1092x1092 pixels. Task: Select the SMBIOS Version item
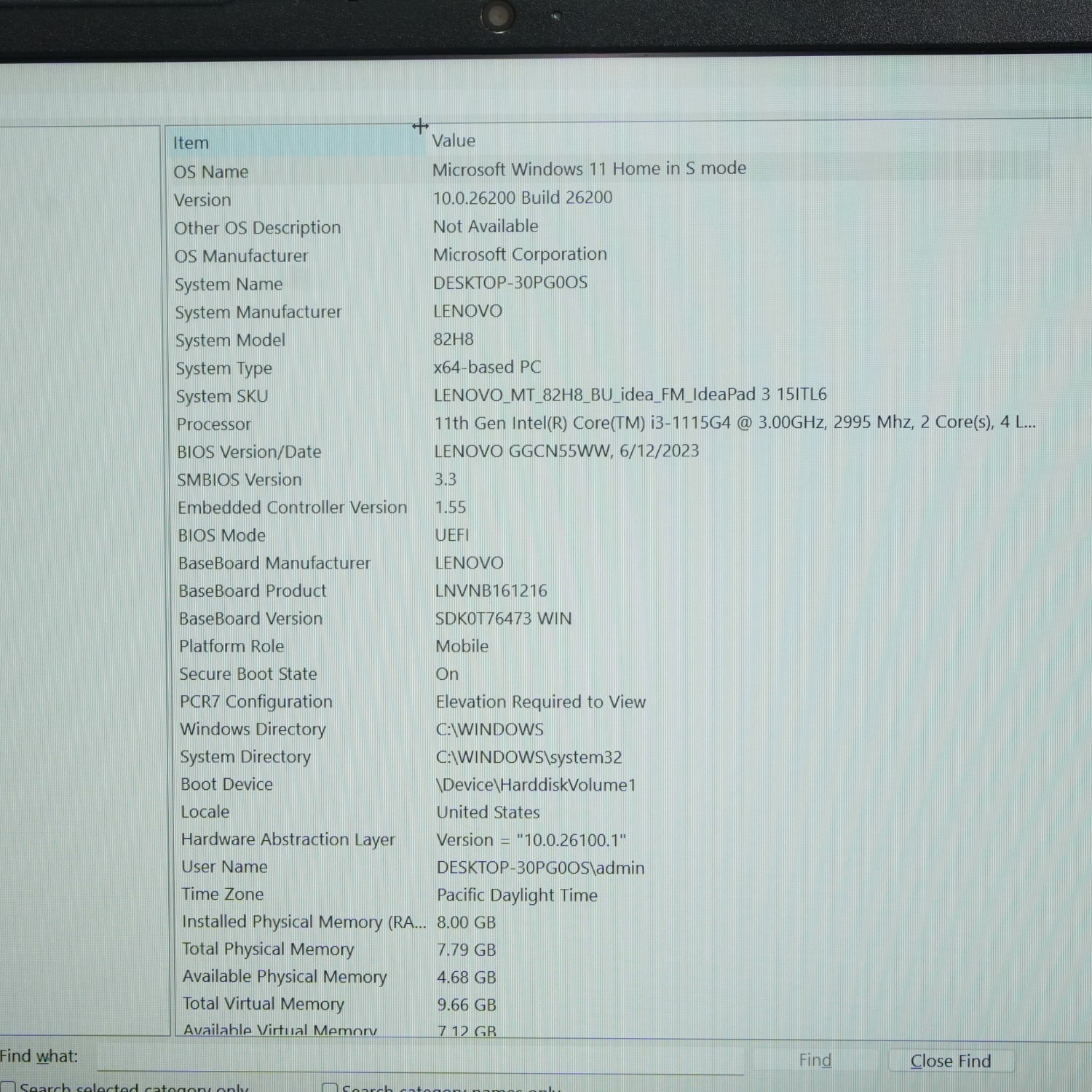click(240, 480)
